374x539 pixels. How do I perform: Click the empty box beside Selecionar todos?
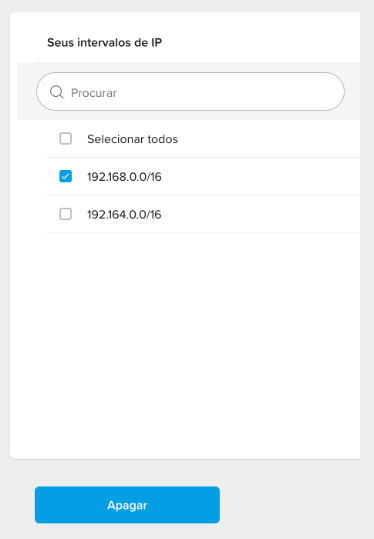(65, 139)
